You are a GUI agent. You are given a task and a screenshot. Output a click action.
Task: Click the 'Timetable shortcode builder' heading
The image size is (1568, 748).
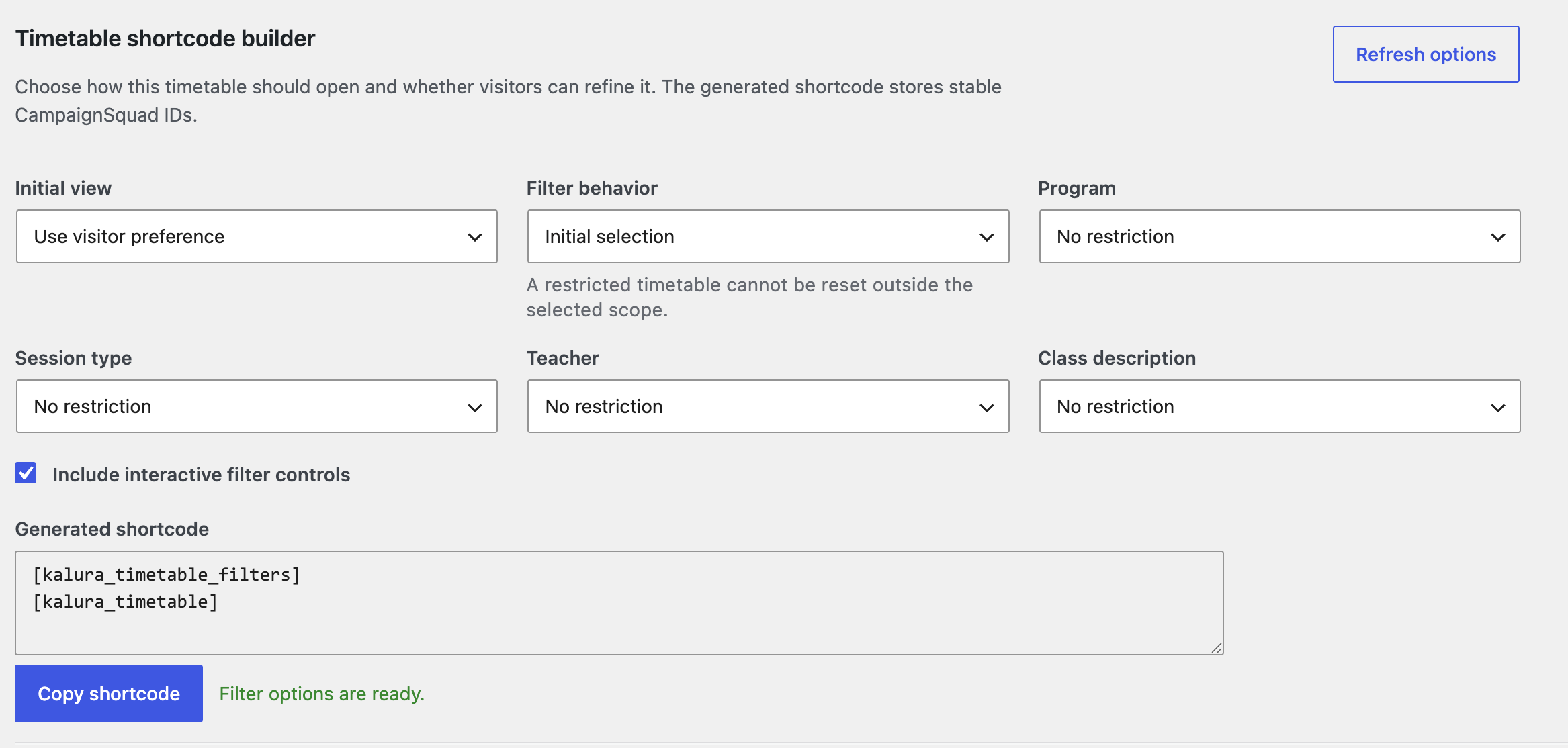tap(165, 38)
